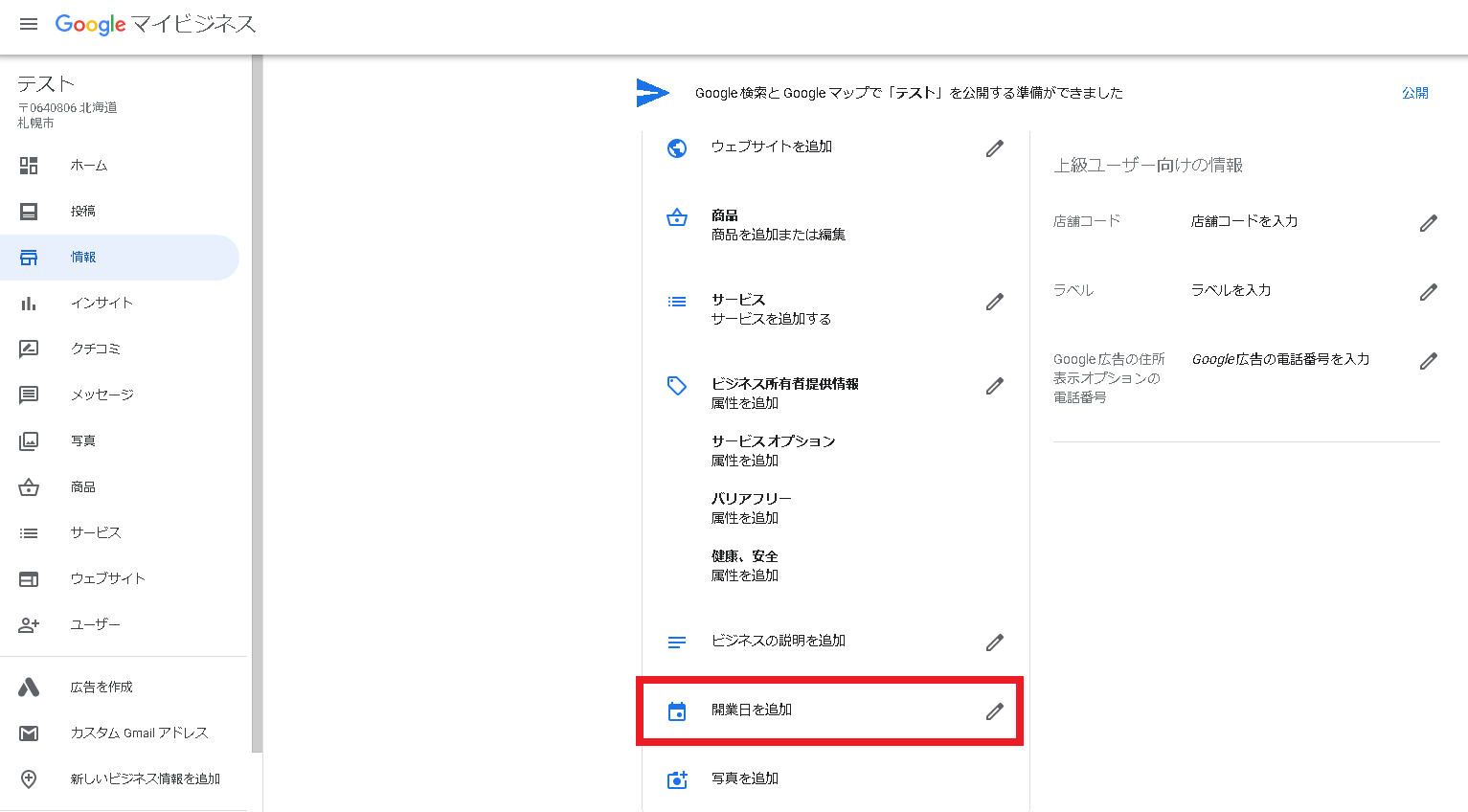The height and width of the screenshot is (812, 1468).
Task: Select 情報 in the sidebar
Action: (x=120, y=258)
